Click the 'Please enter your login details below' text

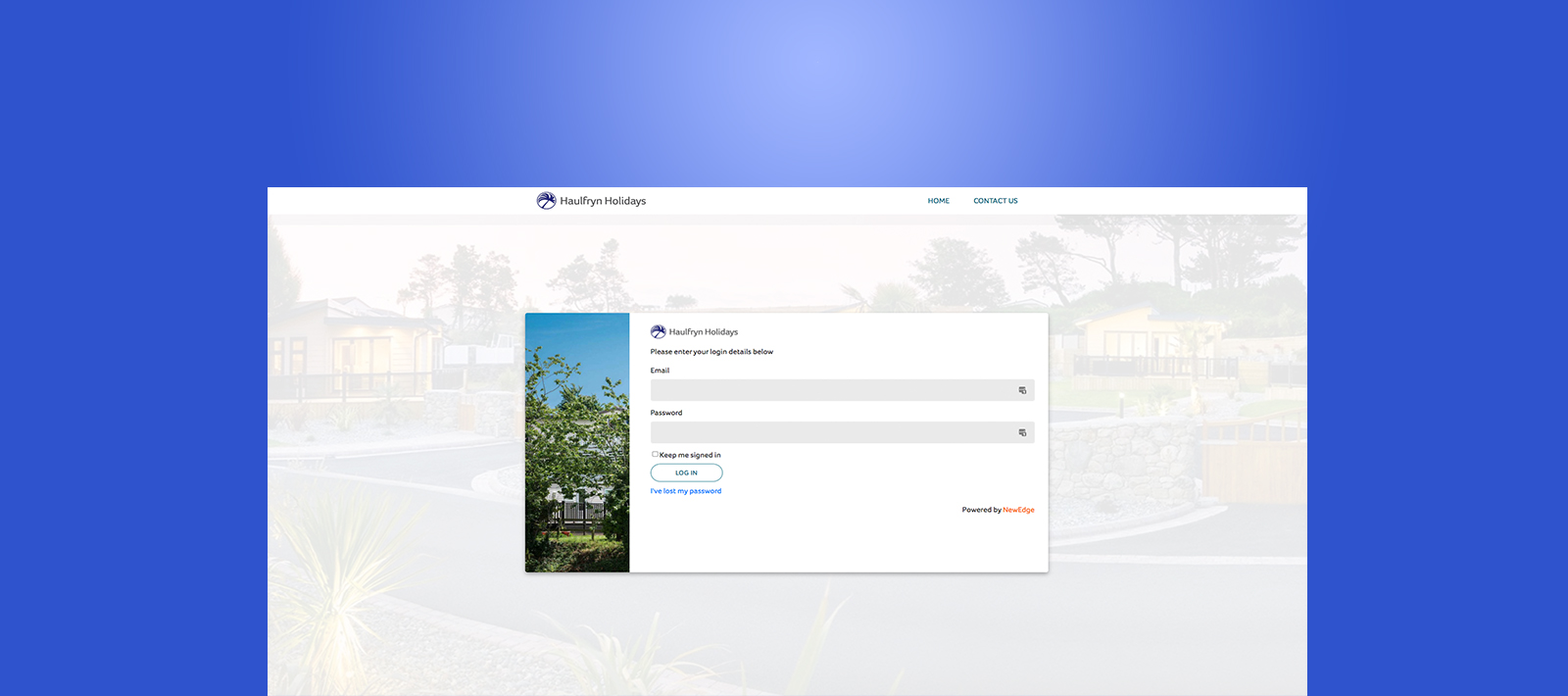coord(711,352)
